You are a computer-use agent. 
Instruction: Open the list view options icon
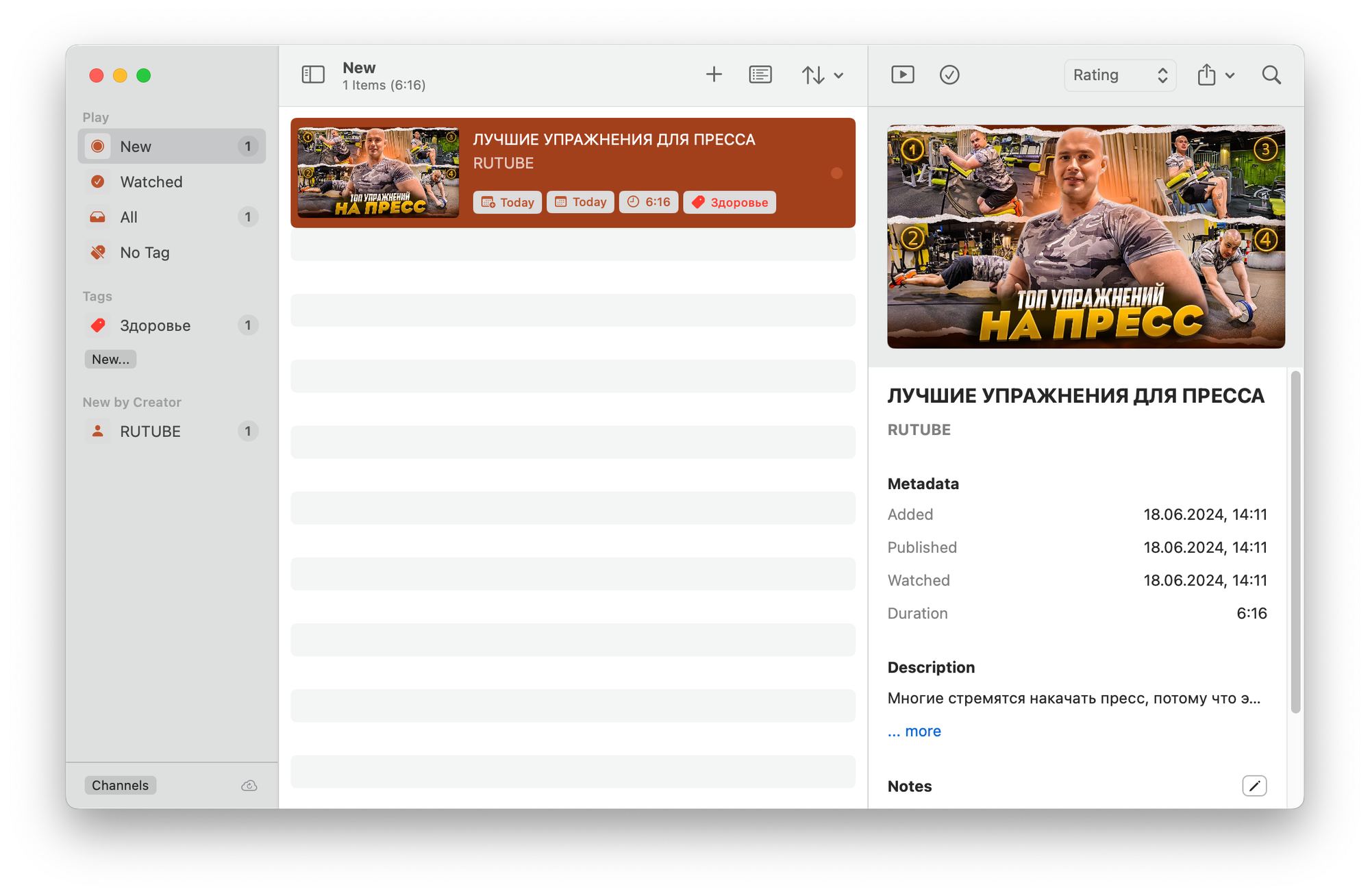[x=760, y=75]
